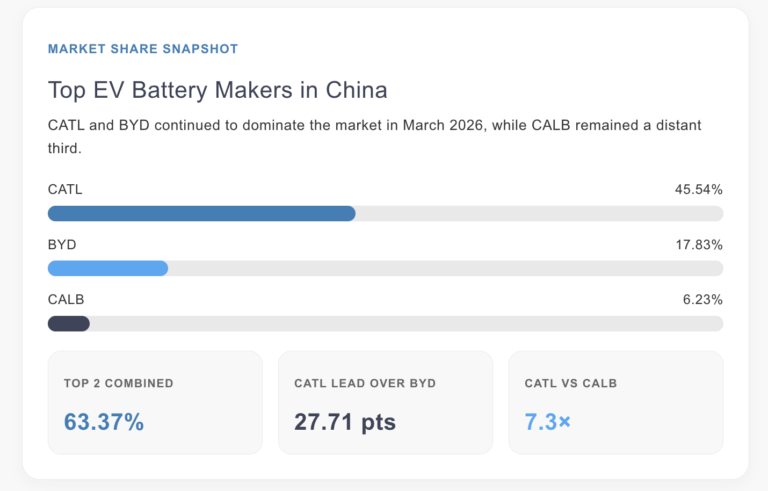Click the empty gray track of CALB bar
768x491 pixels.
[x=400, y=323]
